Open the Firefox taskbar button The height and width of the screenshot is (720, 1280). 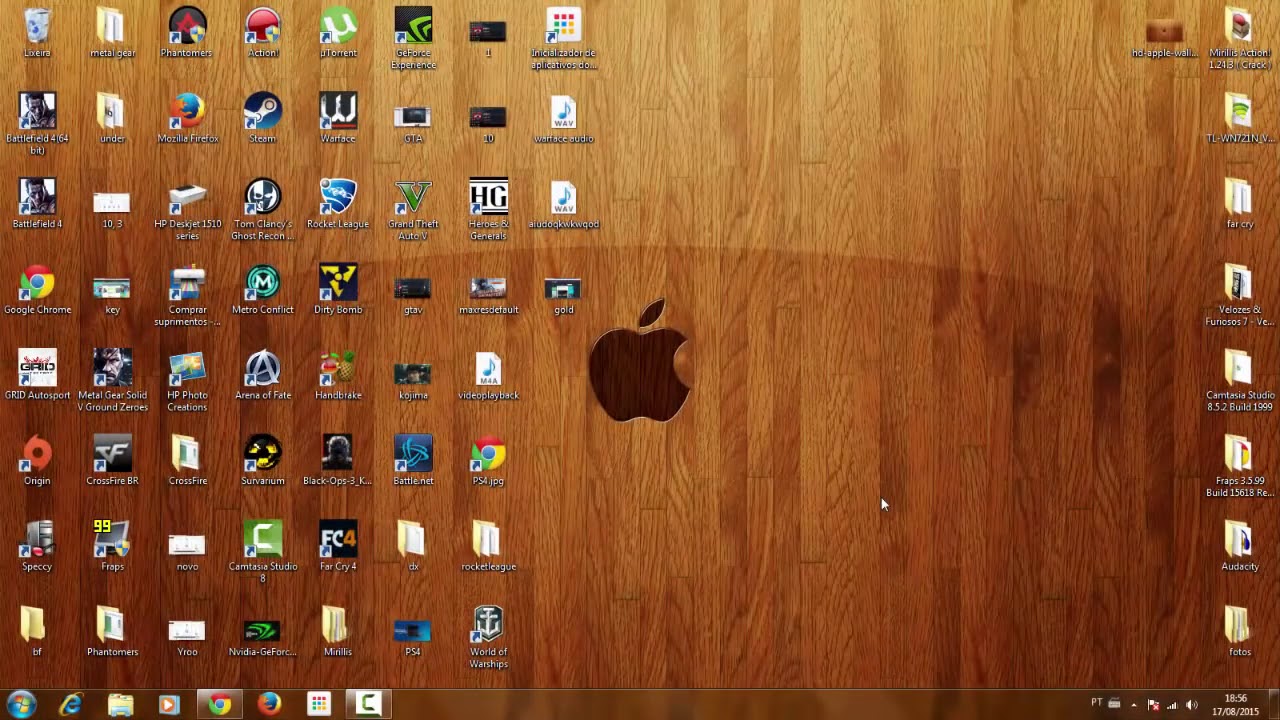268,704
